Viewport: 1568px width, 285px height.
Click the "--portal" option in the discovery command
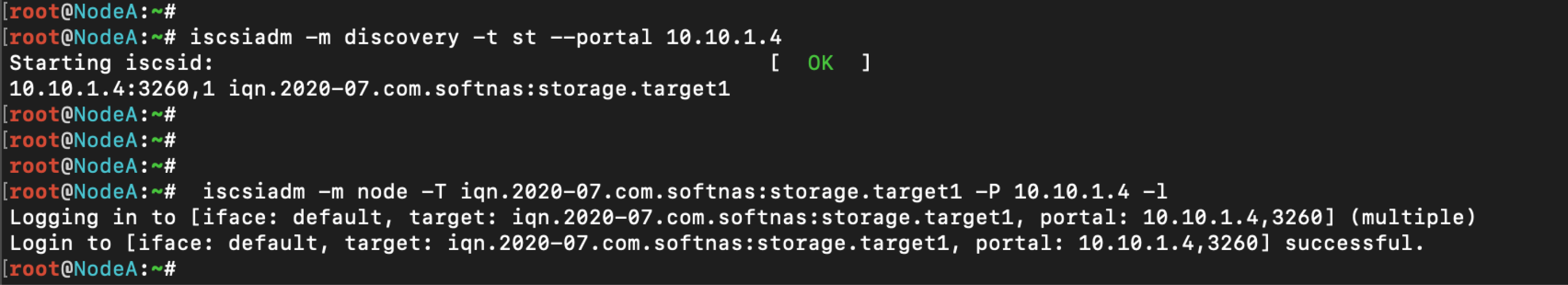coord(601,37)
